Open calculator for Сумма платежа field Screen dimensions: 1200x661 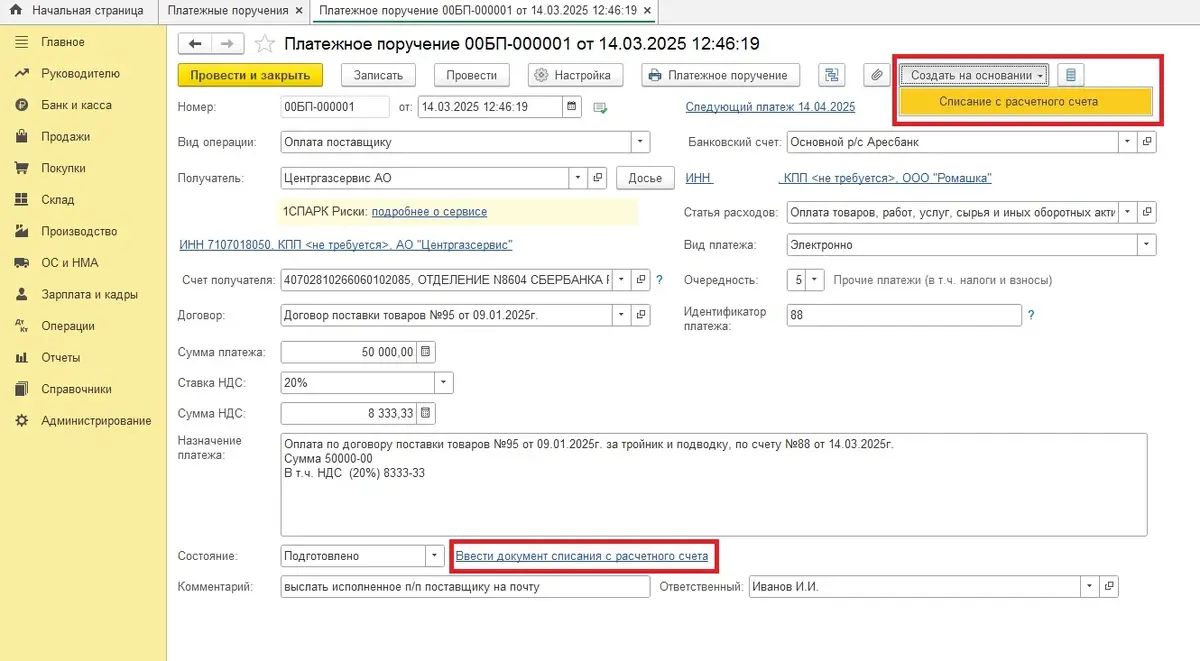pyautogui.click(x=426, y=352)
